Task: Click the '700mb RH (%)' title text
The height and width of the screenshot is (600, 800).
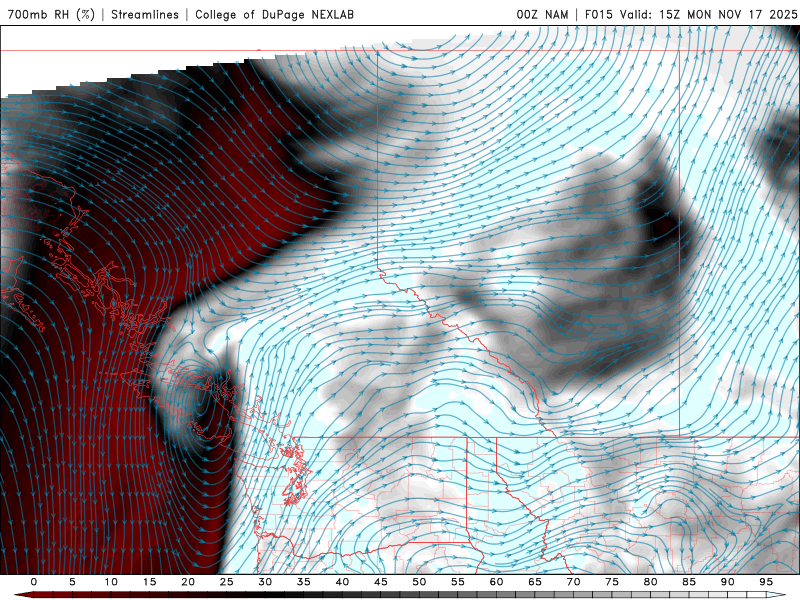Action: coord(52,14)
